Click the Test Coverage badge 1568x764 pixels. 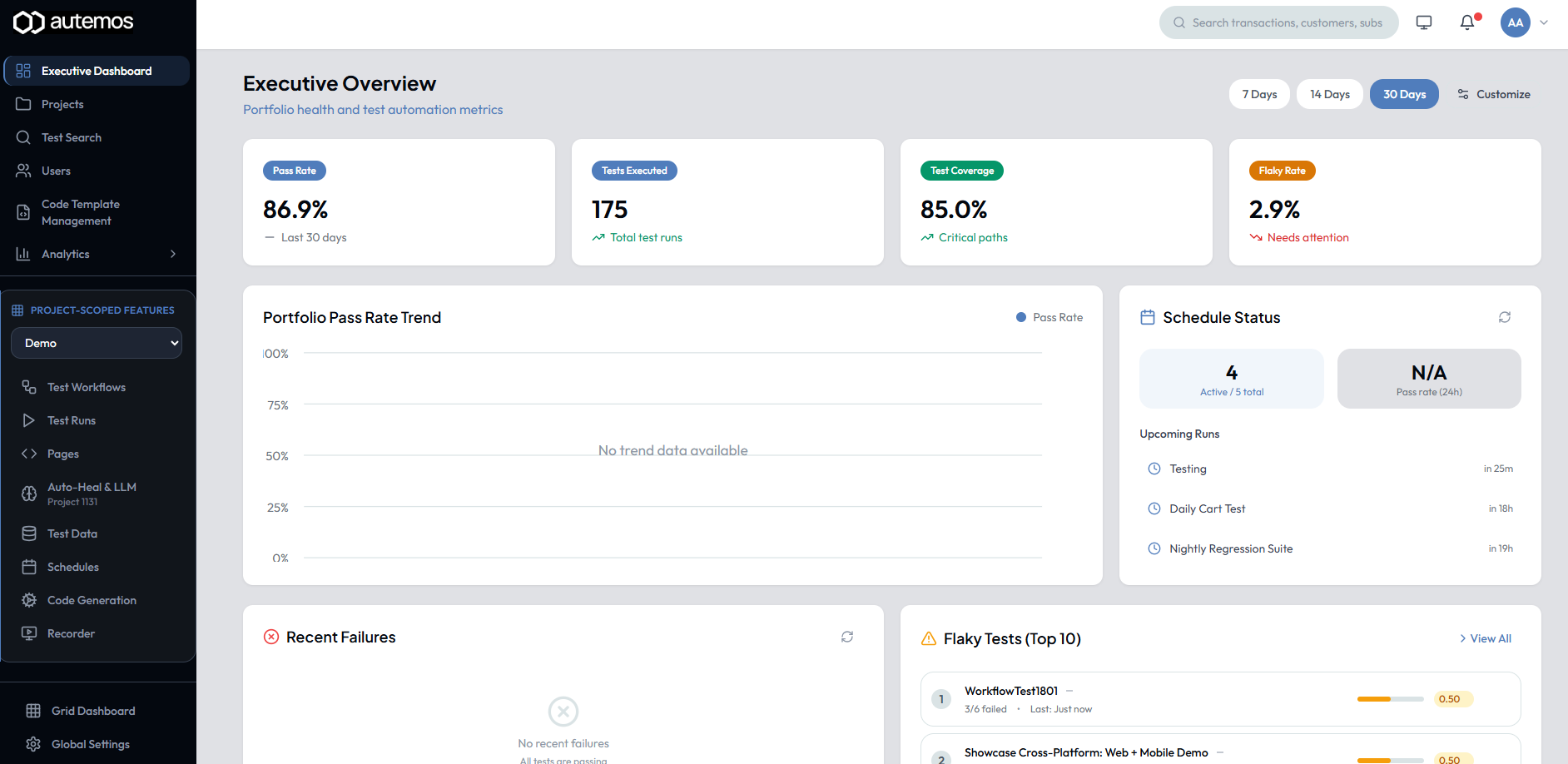click(x=962, y=171)
